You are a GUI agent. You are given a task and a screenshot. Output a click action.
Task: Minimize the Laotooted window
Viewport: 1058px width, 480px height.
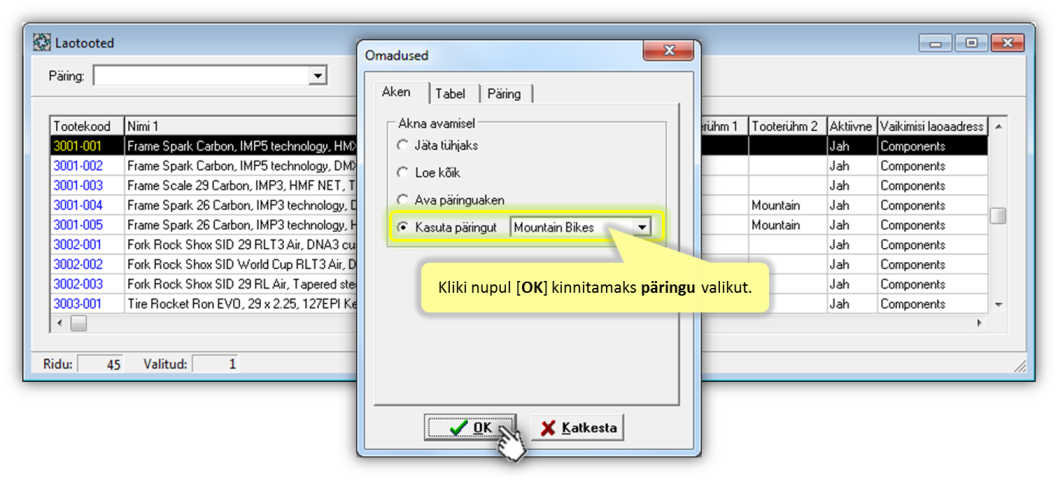click(x=938, y=43)
